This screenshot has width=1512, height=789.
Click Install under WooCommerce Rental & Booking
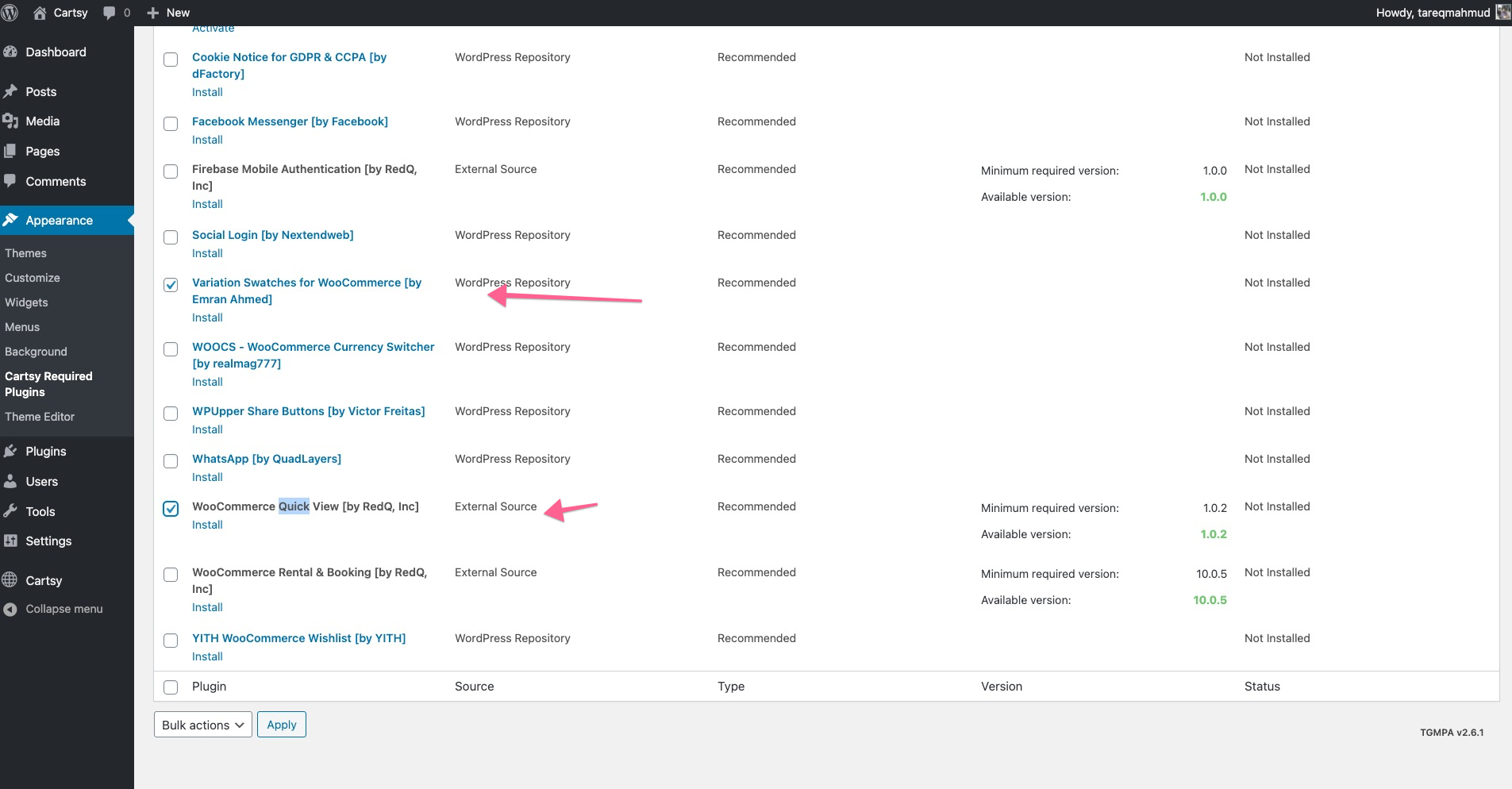pyautogui.click(x=207, y=607)
